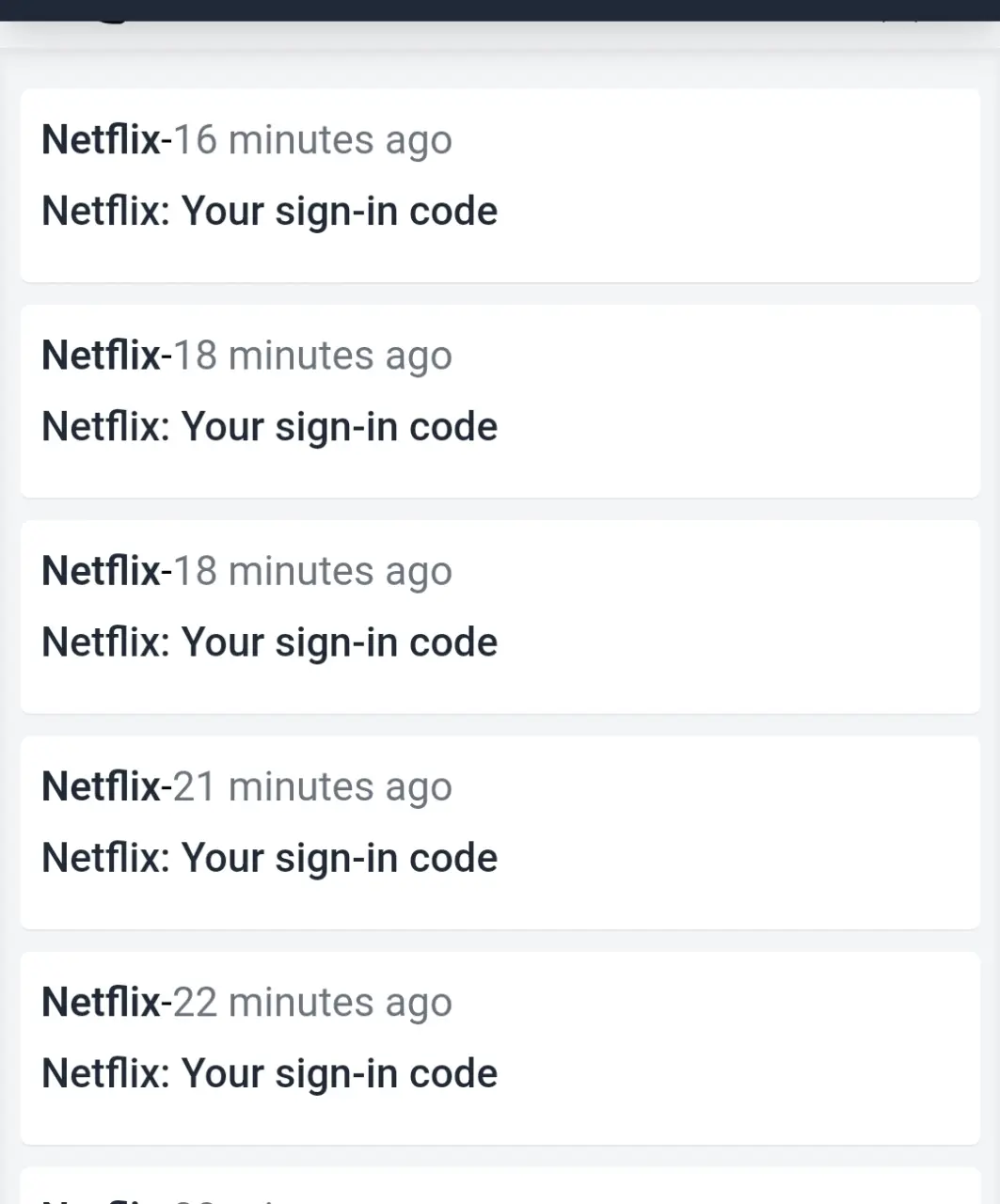Viewport: 1000px width, 1204px height.
Task: Tap sign-in code text in 22-minute message
Action: click(x=269, y=1073)
